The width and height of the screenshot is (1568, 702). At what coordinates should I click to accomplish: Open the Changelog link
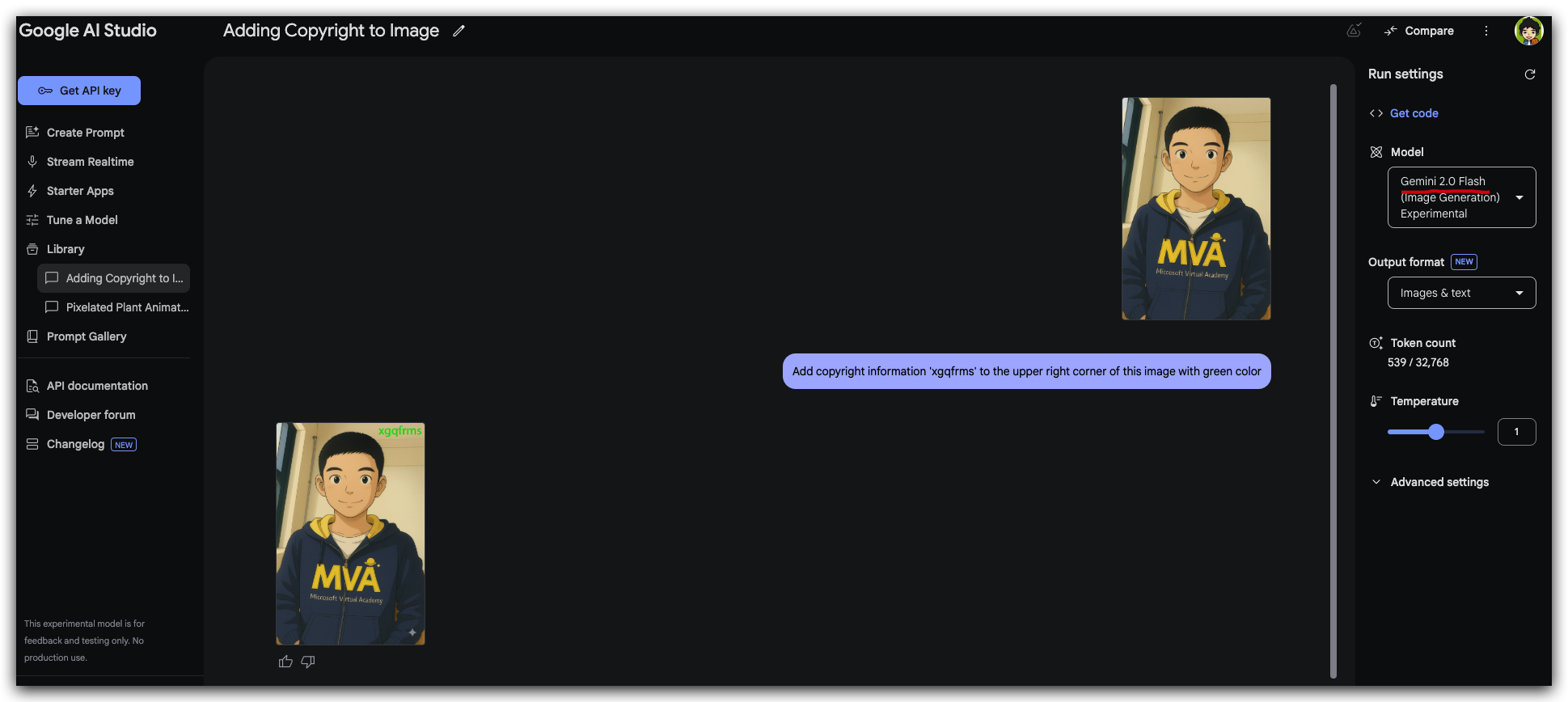pyautogui.click(x=75, y=444)
